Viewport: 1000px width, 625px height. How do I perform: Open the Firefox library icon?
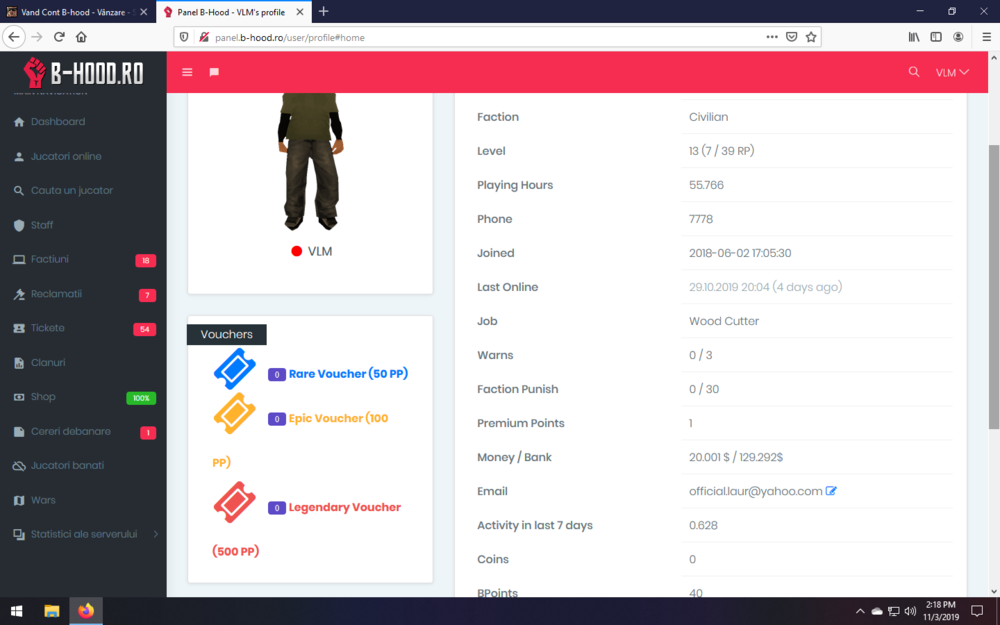point(914,37)
